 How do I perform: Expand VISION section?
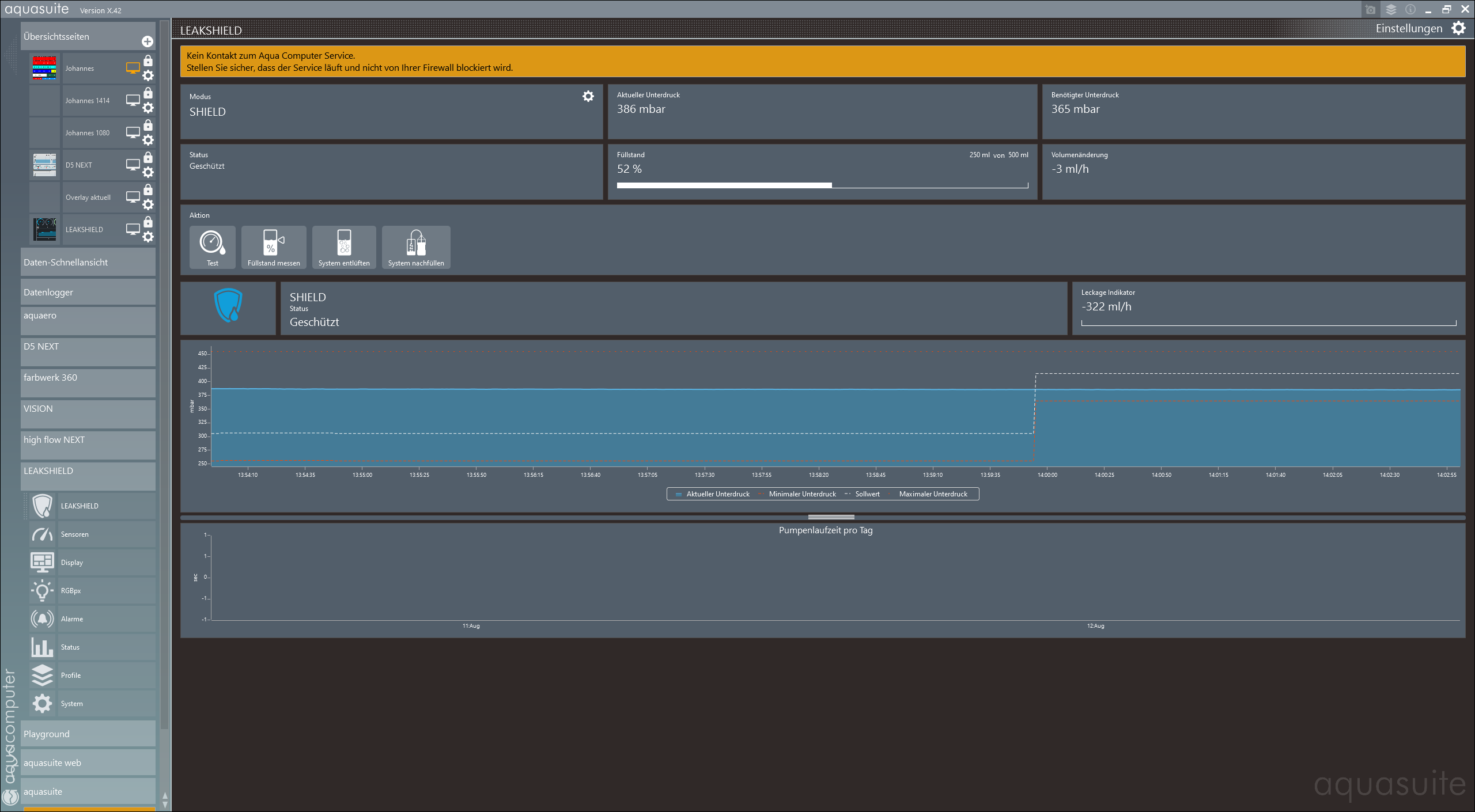point(88,414)
